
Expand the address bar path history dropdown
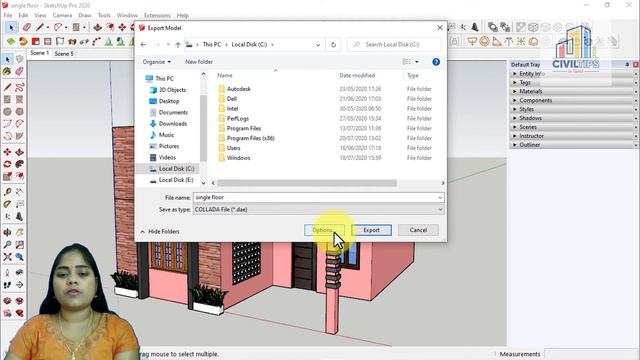(318, 44)
